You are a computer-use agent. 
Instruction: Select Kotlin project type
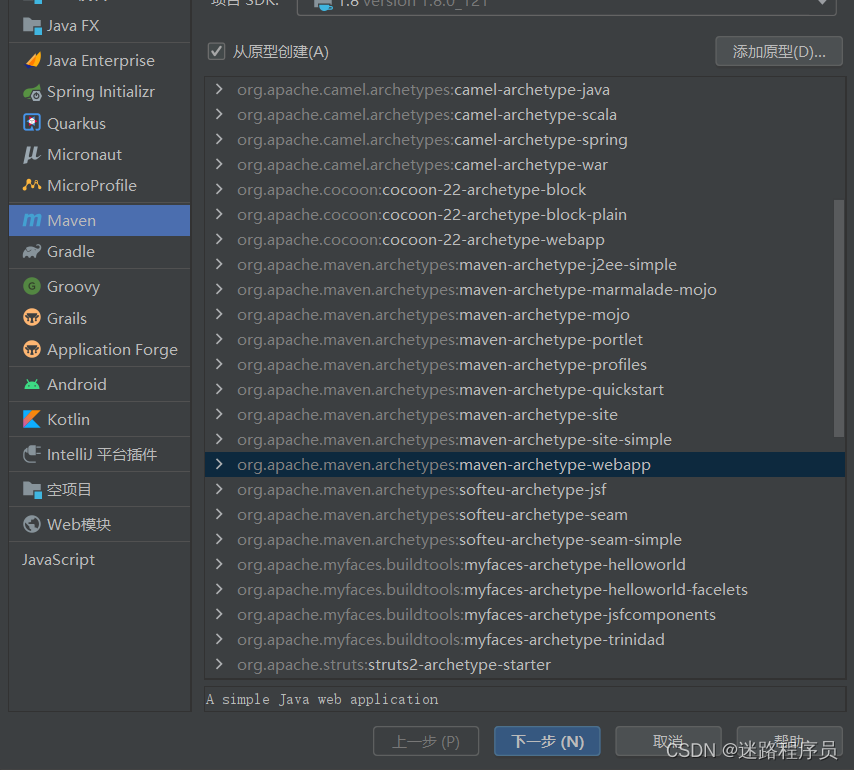[100, 419]
